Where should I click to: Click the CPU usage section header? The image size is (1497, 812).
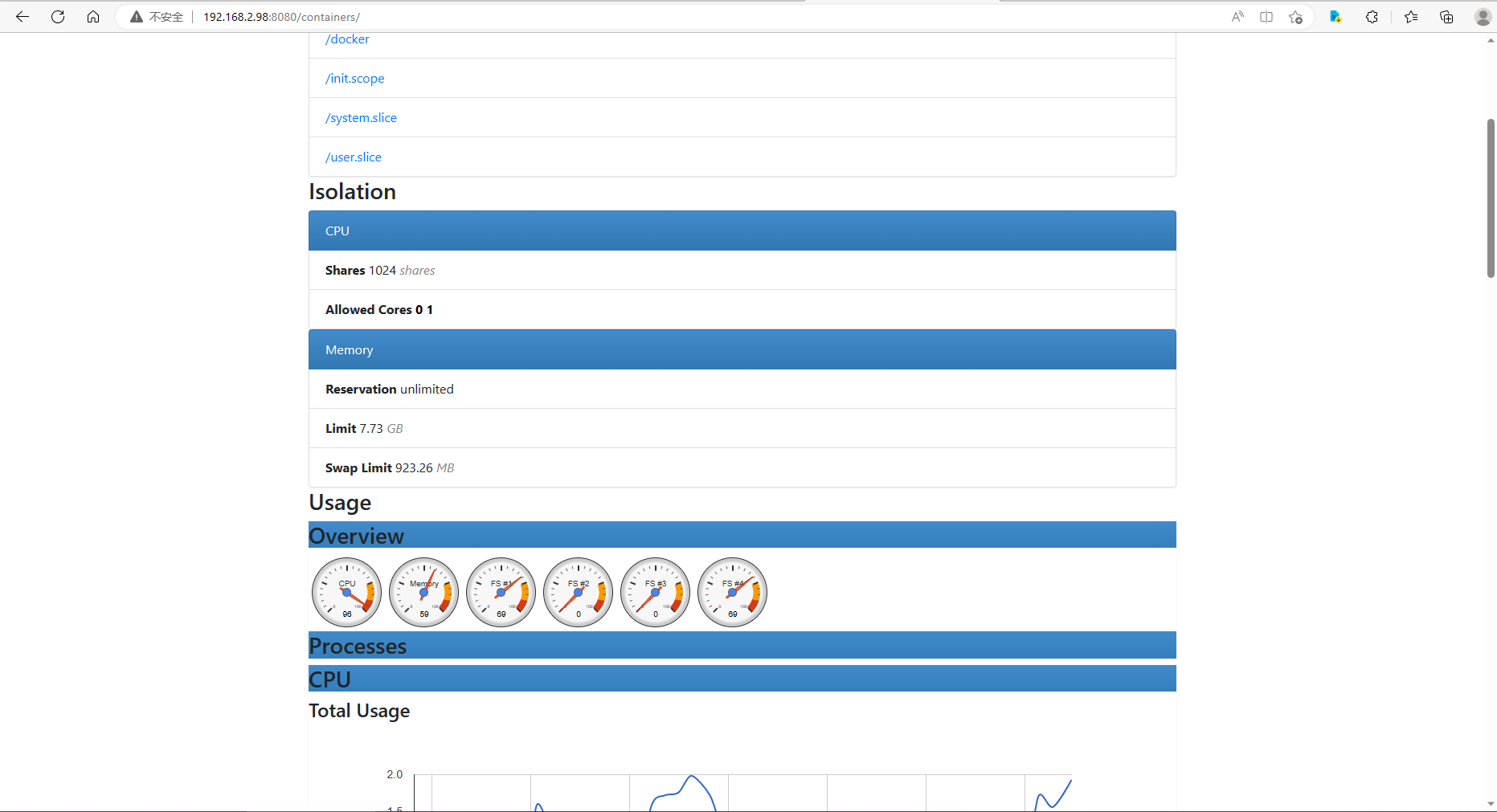(x=742, y=679)
